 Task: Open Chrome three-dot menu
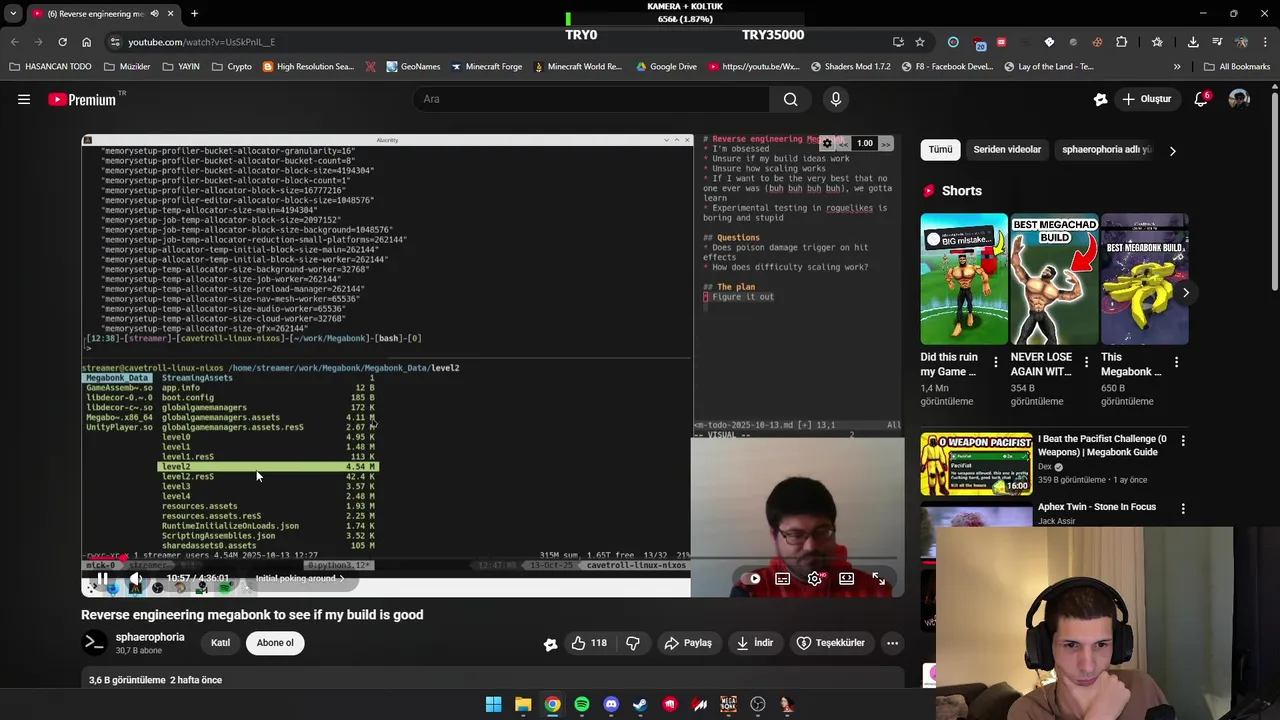[1266, 42]
